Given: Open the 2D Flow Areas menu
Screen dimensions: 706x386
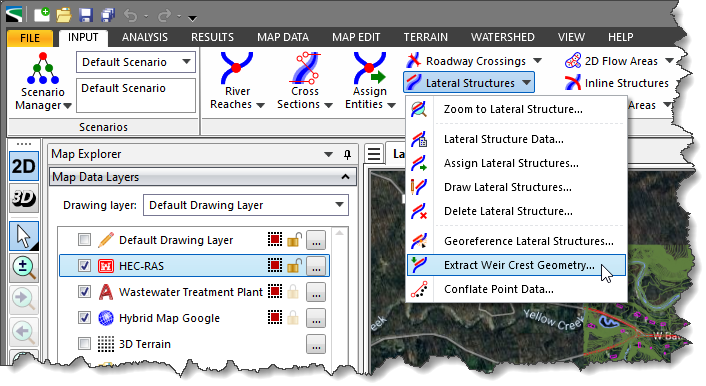Looking at the screenshot, I should point(619,61).
